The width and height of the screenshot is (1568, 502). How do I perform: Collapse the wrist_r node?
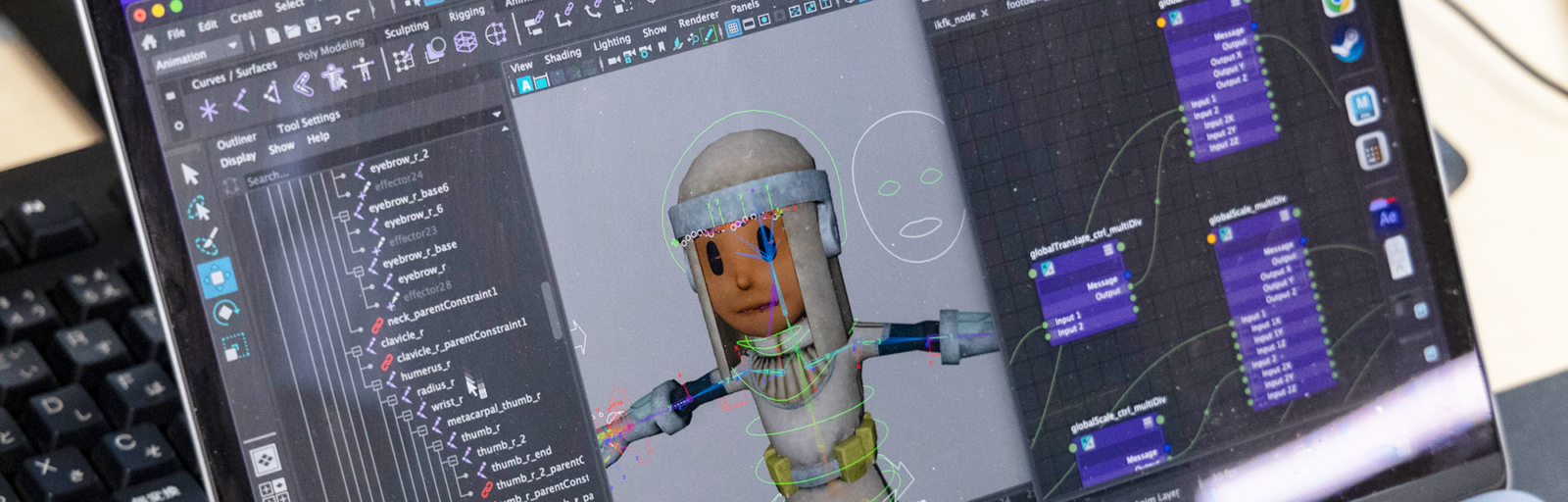pos(407,415)
